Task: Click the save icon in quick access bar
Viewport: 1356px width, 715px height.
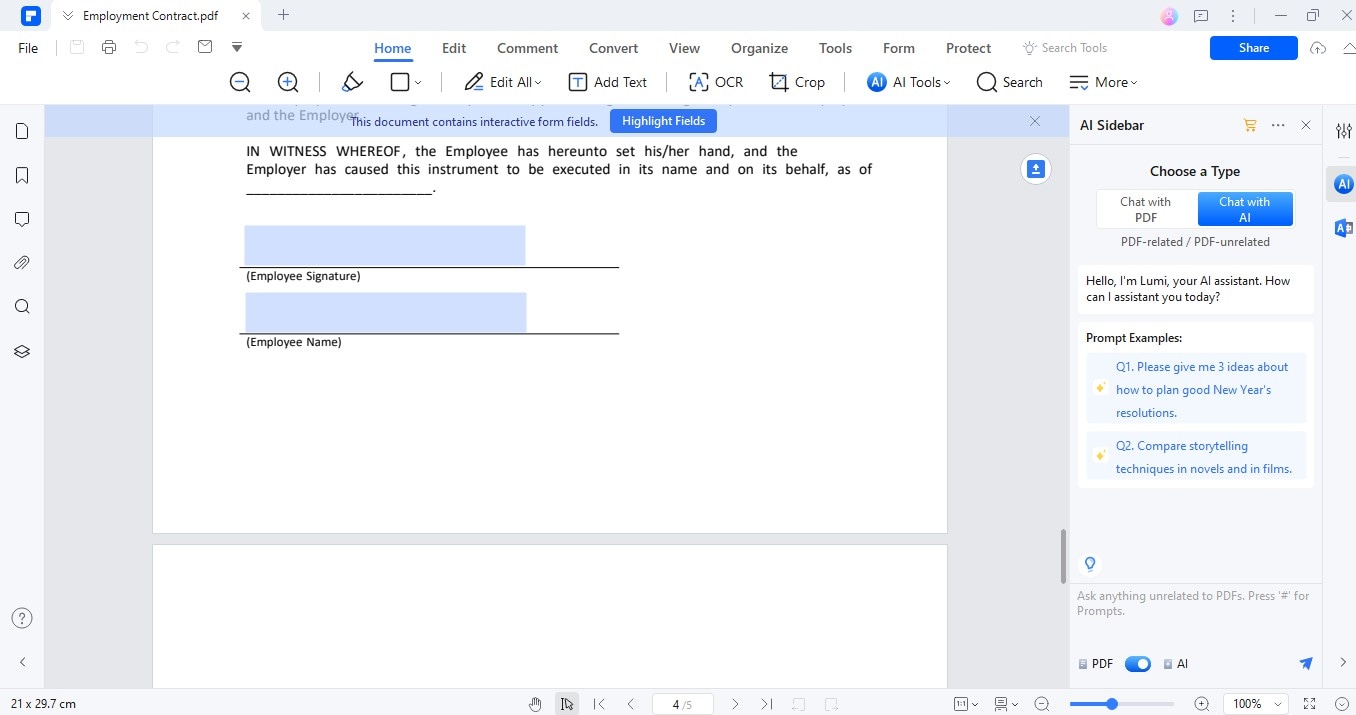Action: pos(77,47)
